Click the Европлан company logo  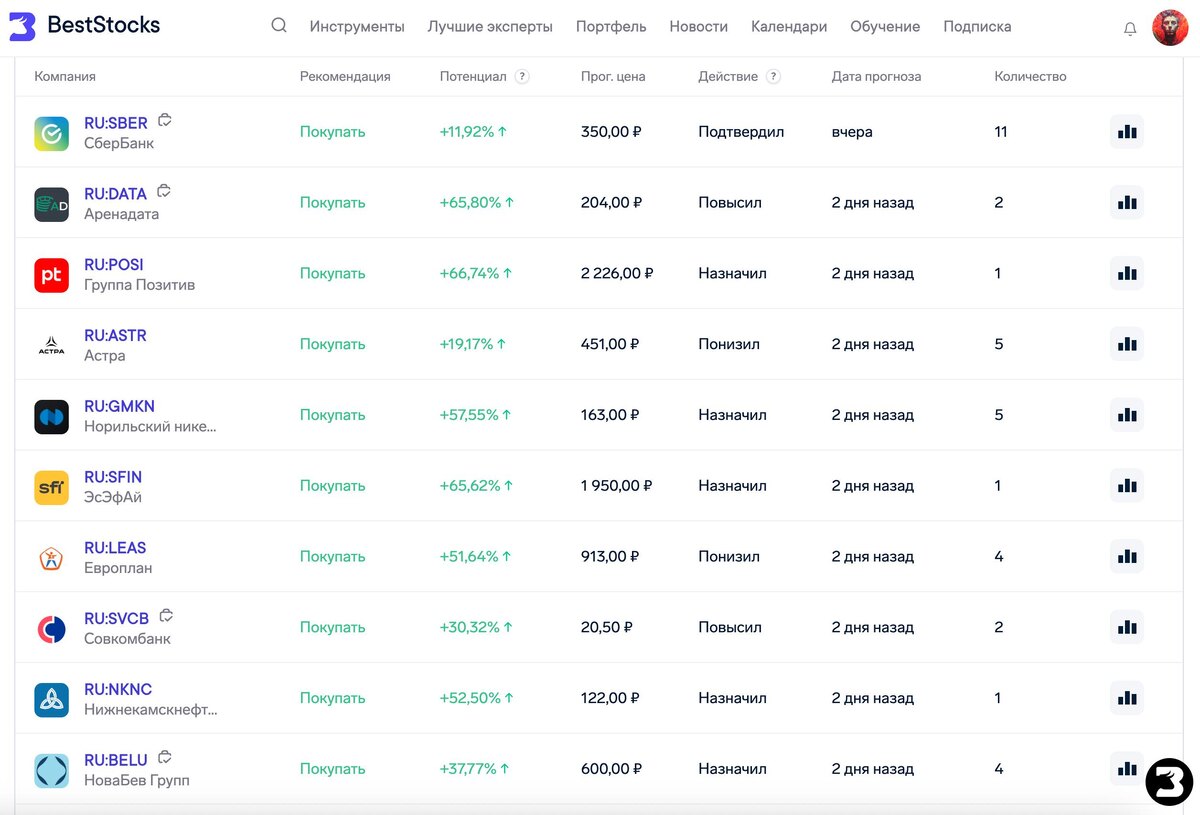pyautogui.click(x=51, y=558)
